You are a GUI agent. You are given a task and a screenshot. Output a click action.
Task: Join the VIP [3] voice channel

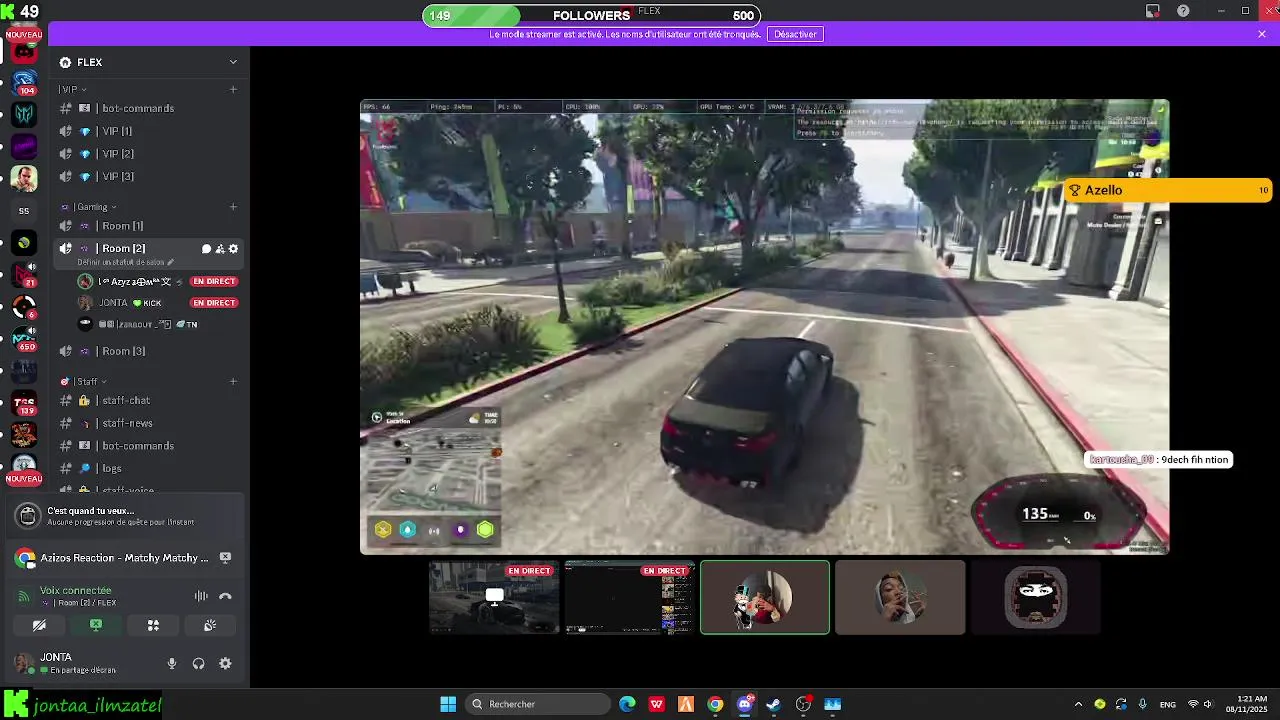[149, 176]
